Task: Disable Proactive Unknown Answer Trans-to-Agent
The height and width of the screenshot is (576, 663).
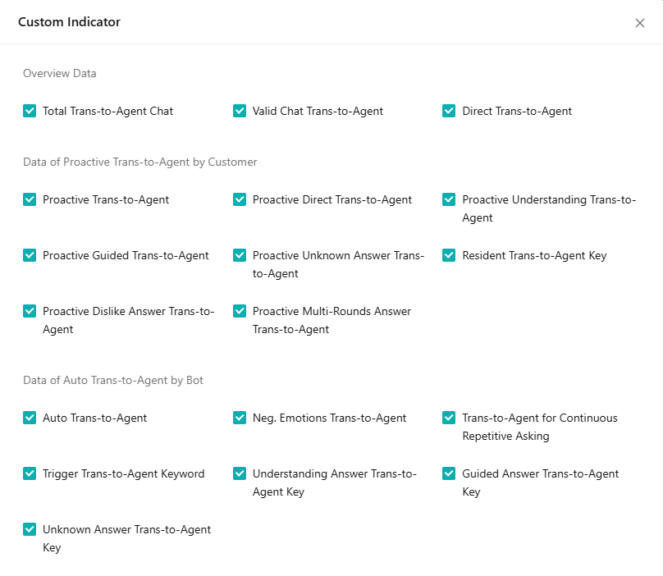Action: [x=239, y=255]
